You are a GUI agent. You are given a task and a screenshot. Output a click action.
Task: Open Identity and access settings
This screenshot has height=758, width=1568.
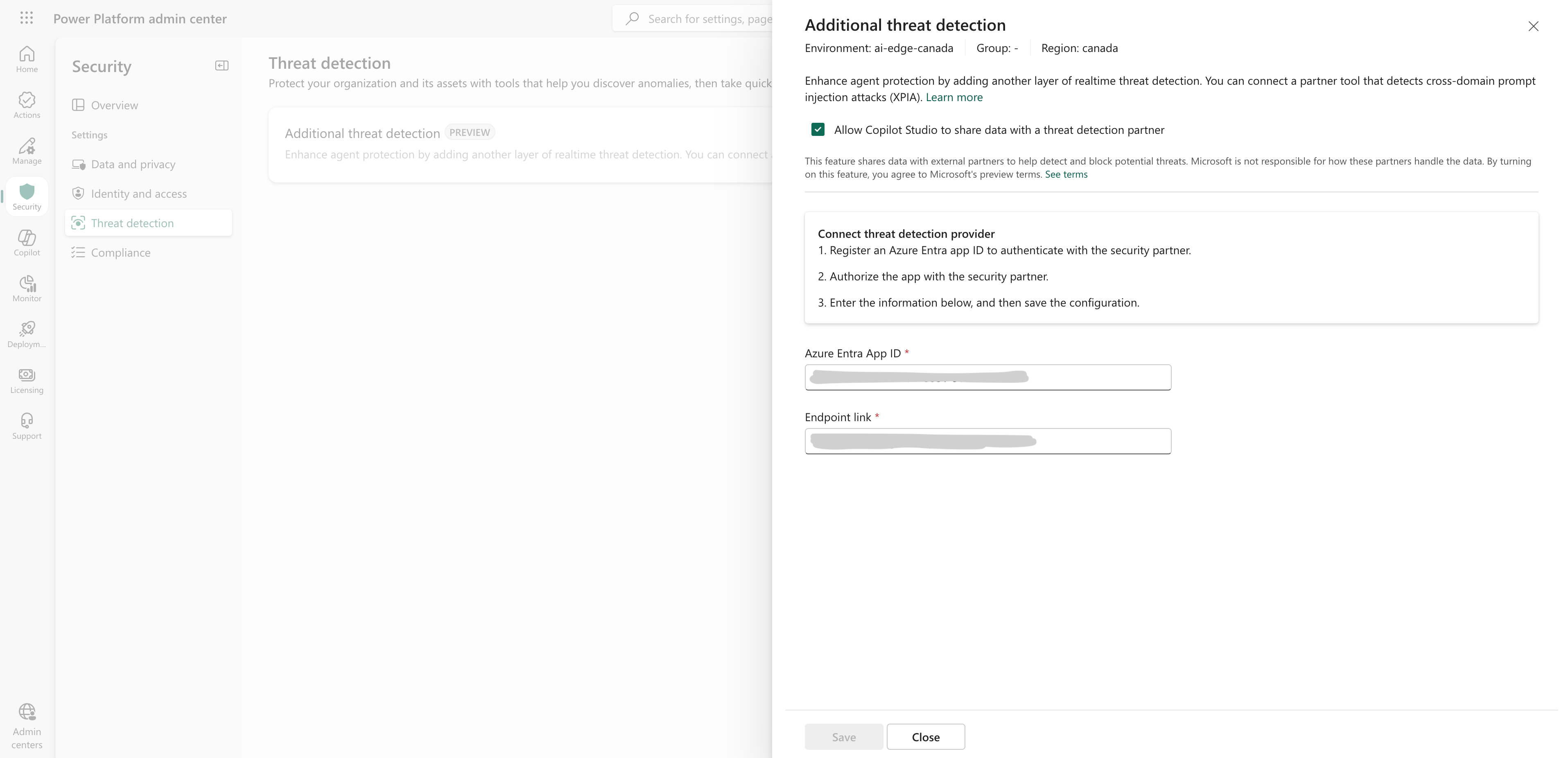(x=139, y=194)
